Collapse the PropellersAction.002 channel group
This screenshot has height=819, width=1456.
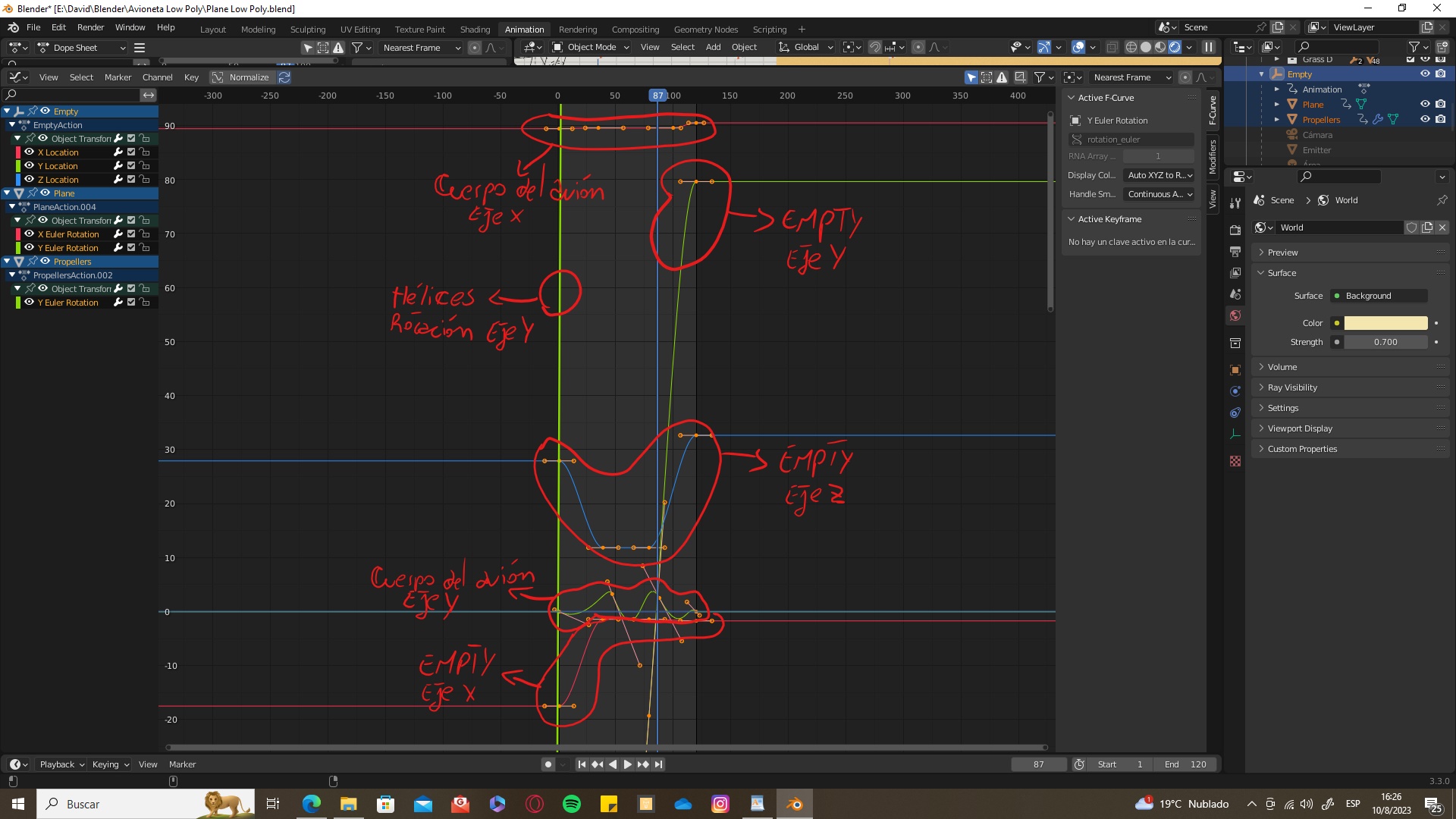click(12, 275)
